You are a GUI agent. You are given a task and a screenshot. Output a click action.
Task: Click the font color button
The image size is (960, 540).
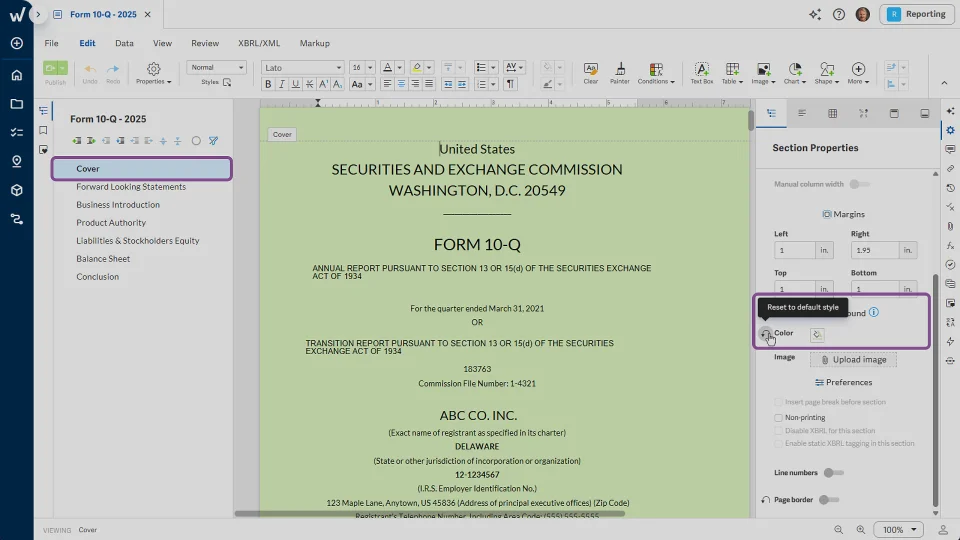tap(387, 67)
